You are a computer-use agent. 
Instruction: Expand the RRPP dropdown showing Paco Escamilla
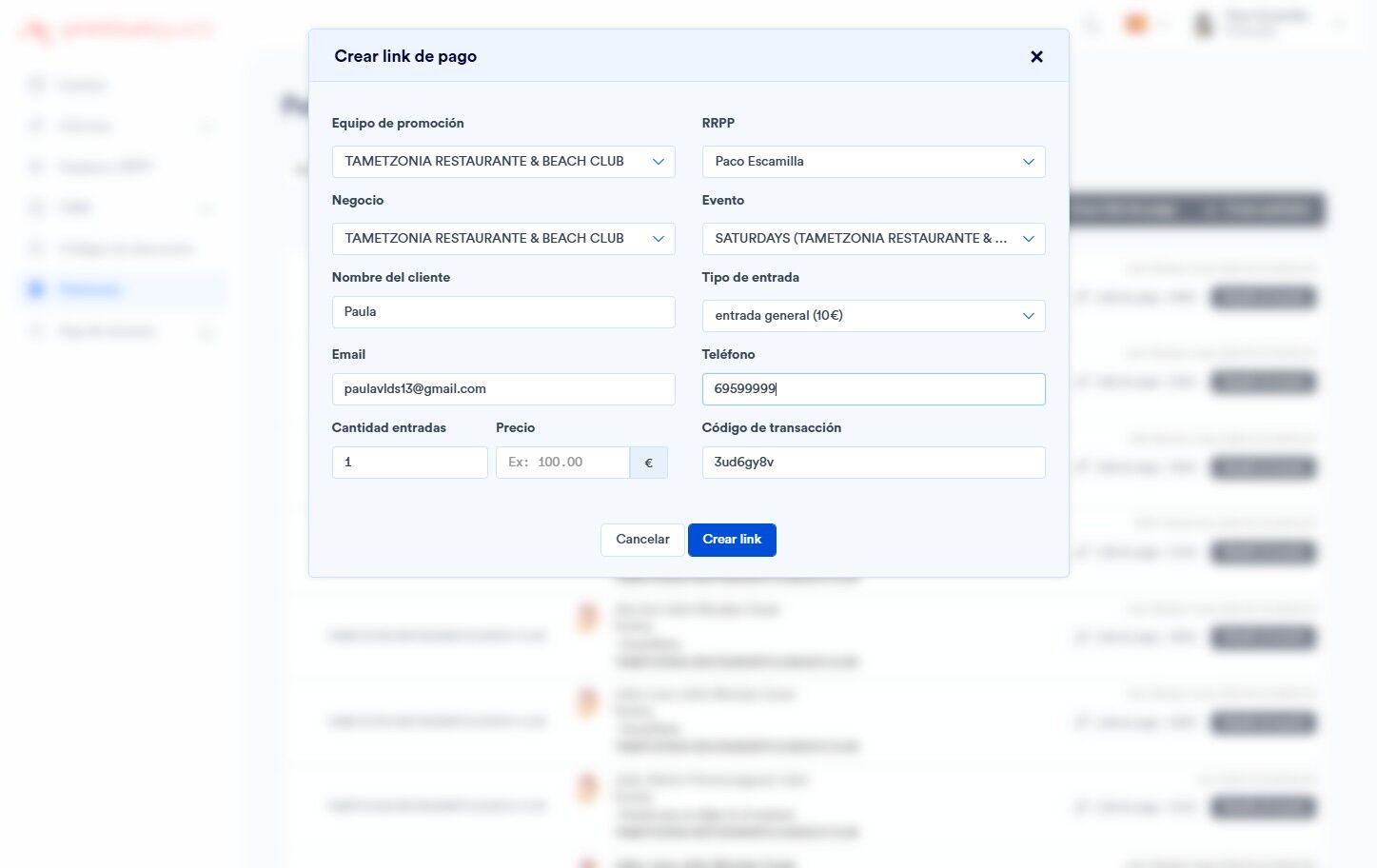click(x=874, y=162)
